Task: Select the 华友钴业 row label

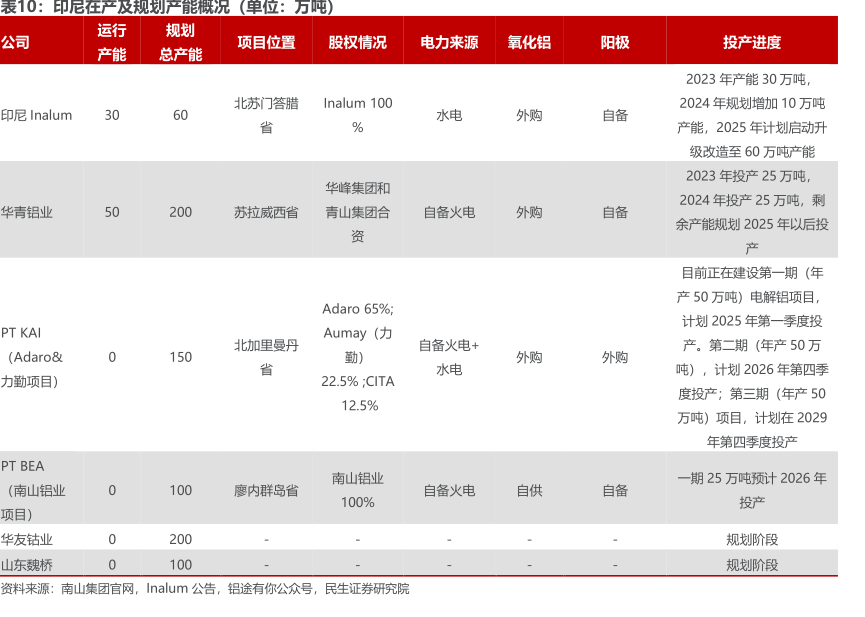Action: tap(27, 539)
